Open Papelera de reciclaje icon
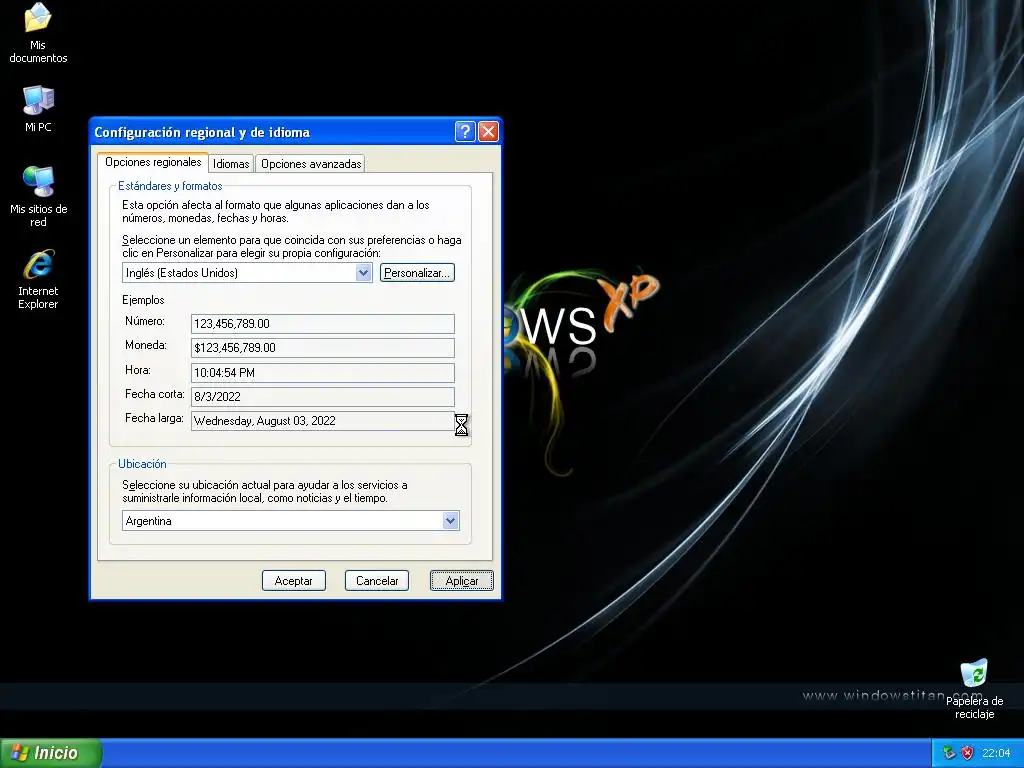Viewport: 1024px width, 768px height. [x=974, y=689]
